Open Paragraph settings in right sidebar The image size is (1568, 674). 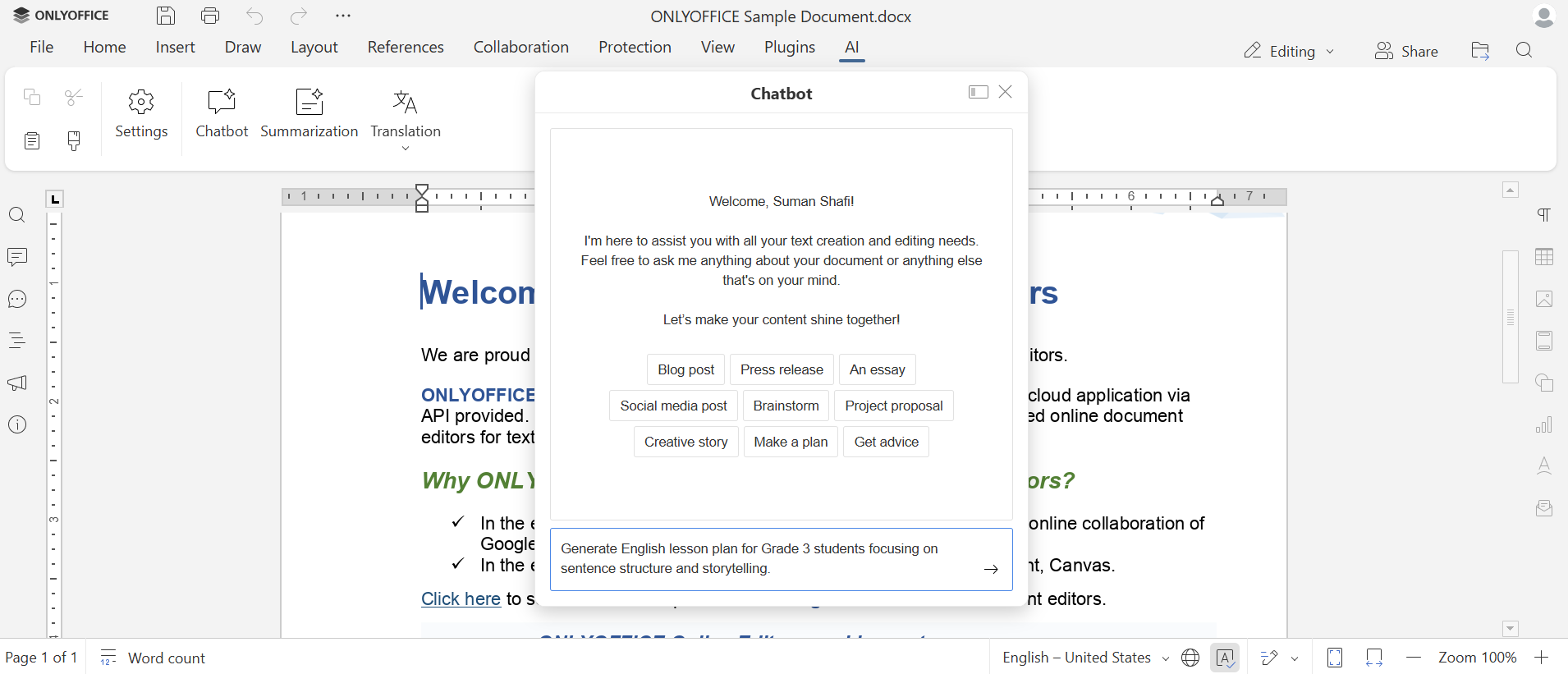click(1544, 215)
